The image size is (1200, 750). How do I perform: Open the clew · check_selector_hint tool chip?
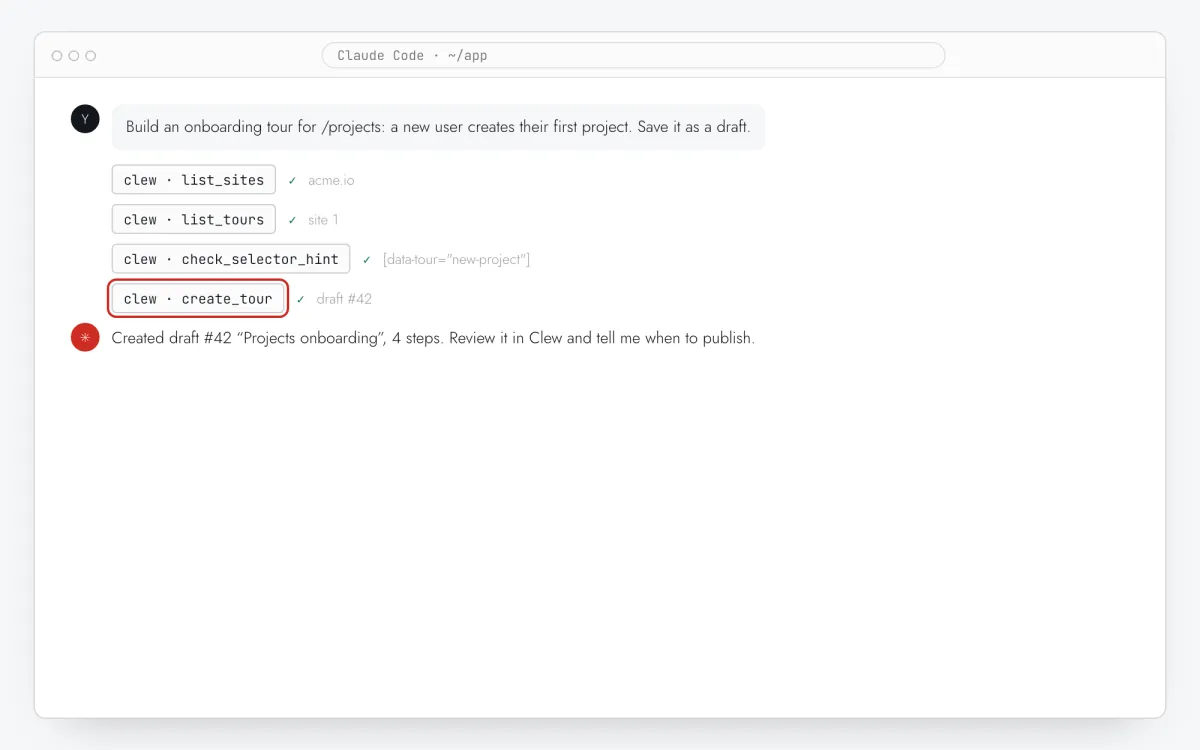(x=231, y=259)
